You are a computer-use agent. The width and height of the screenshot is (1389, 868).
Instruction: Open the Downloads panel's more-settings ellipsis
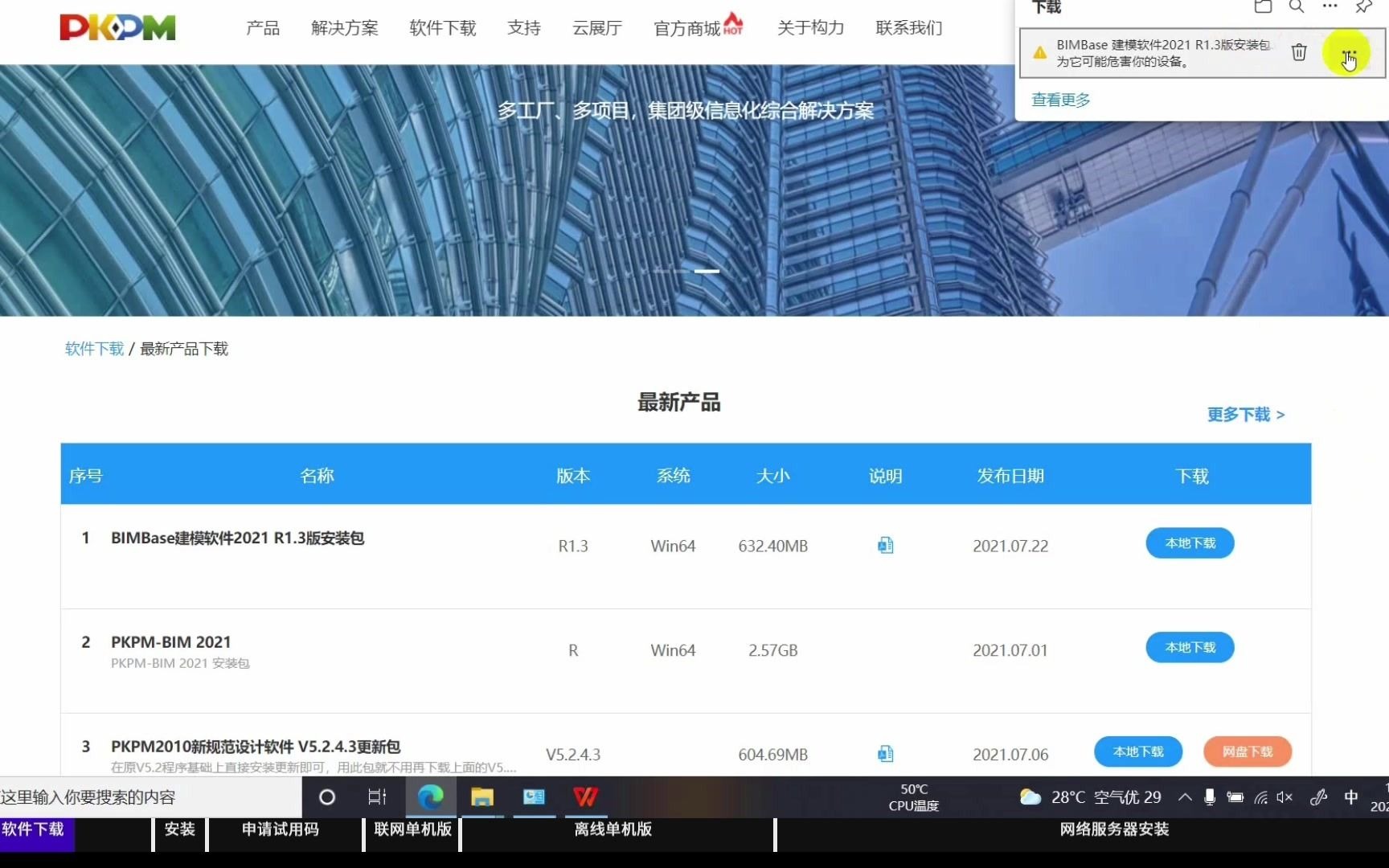(1330, 6)
